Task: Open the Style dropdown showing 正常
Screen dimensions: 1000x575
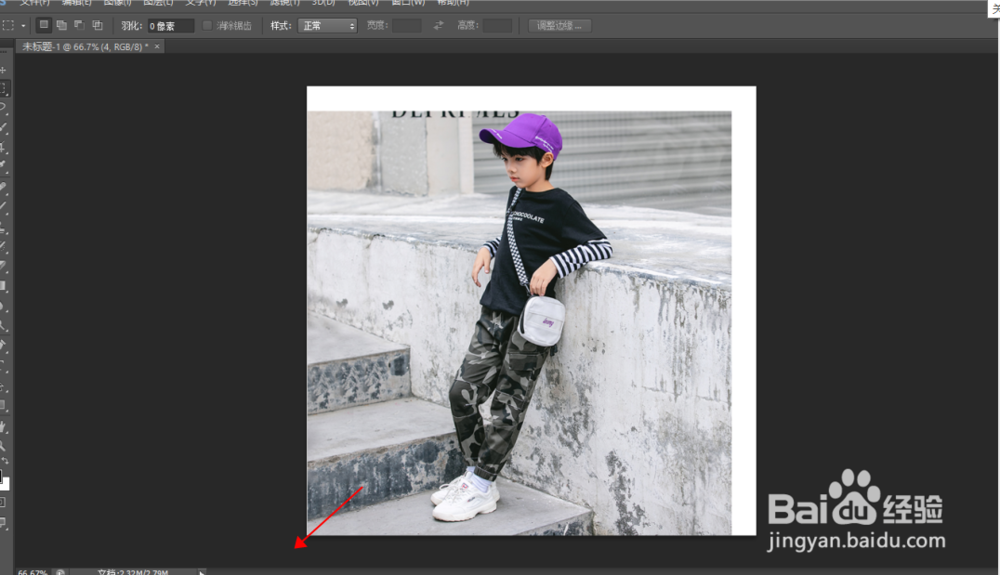Action: point(328,25)
